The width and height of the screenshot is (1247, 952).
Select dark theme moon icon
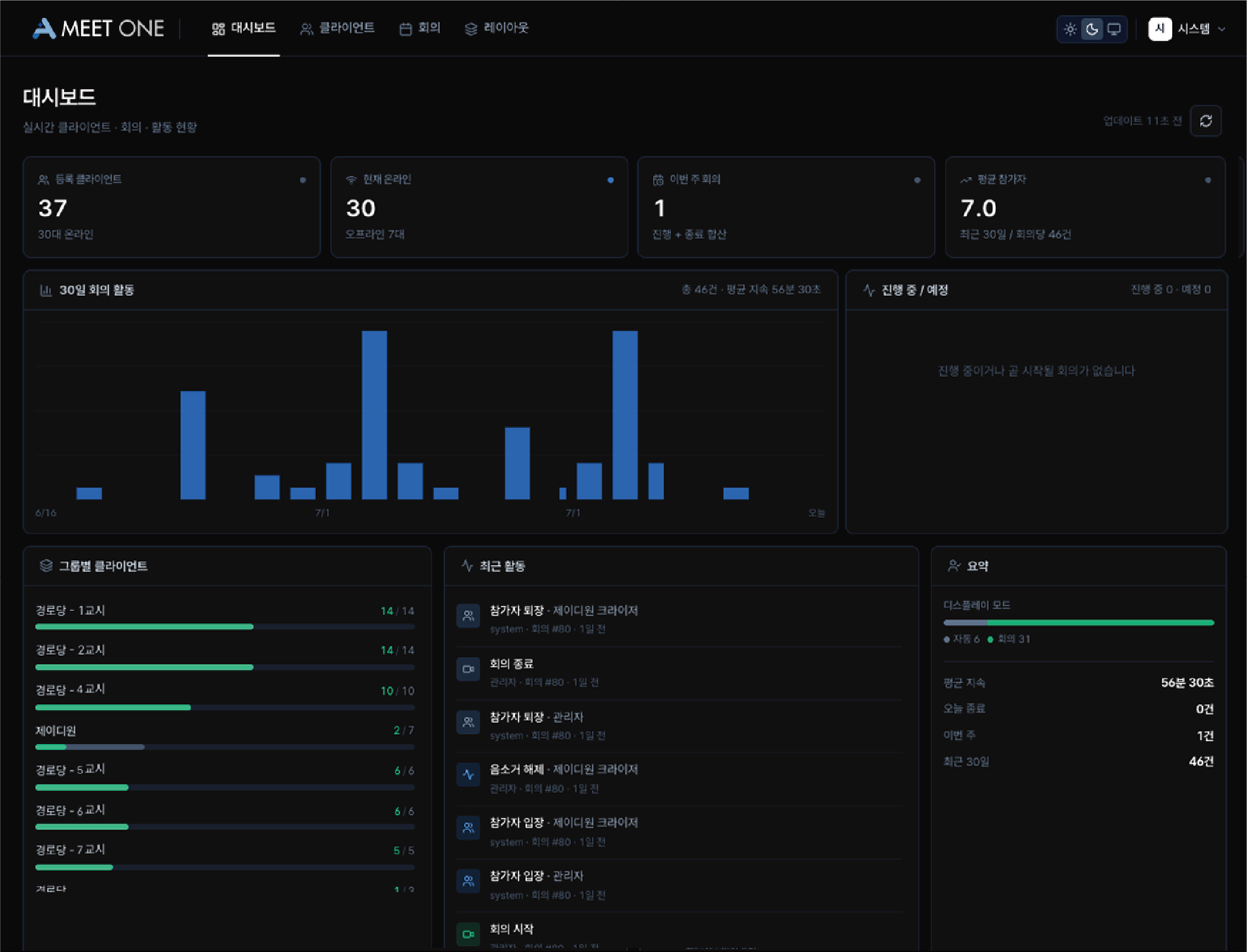coord(1092,29)
